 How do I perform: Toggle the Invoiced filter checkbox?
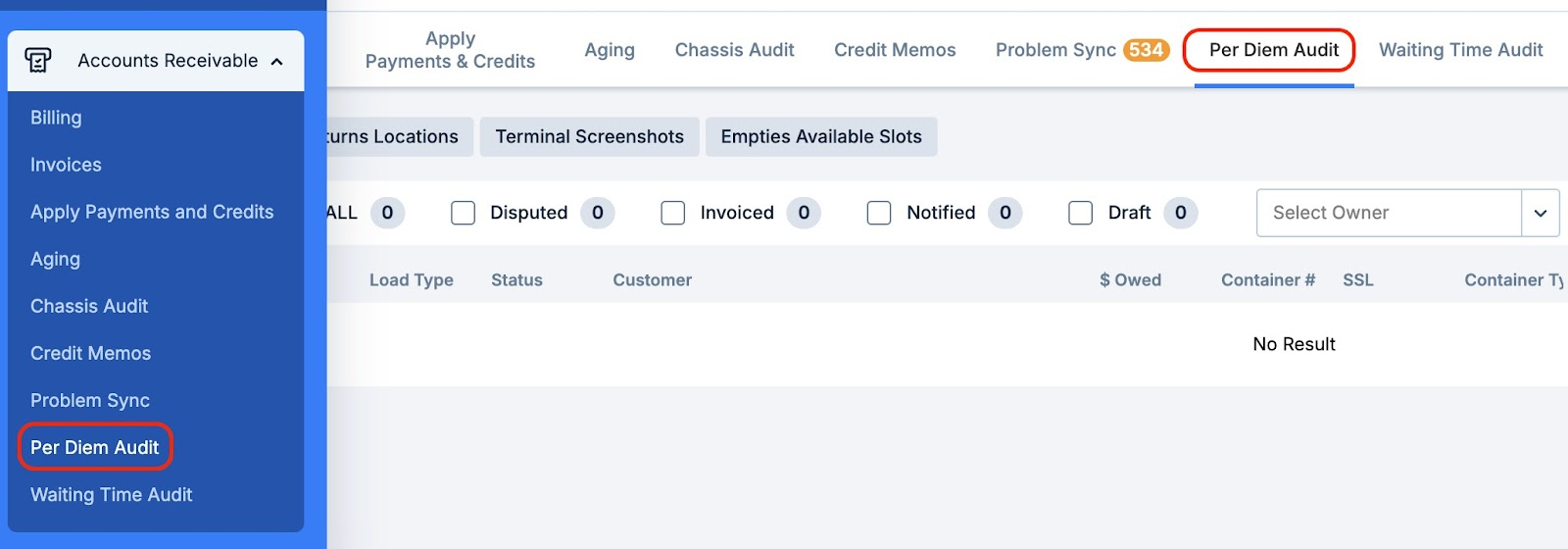[673, 213]
